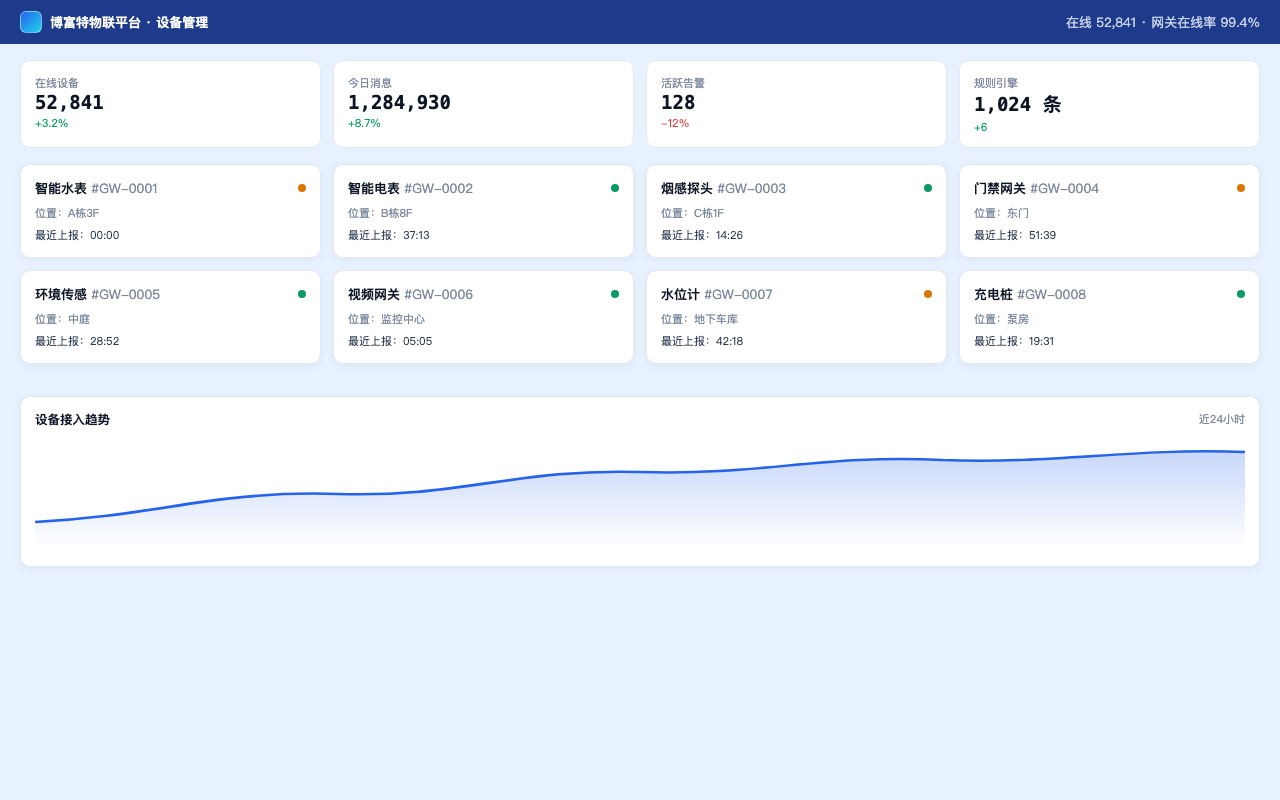Click status dot on 环境传感 card
Image resolution: width=1280 pixels, height=800 pixels.
coord(302,294)
